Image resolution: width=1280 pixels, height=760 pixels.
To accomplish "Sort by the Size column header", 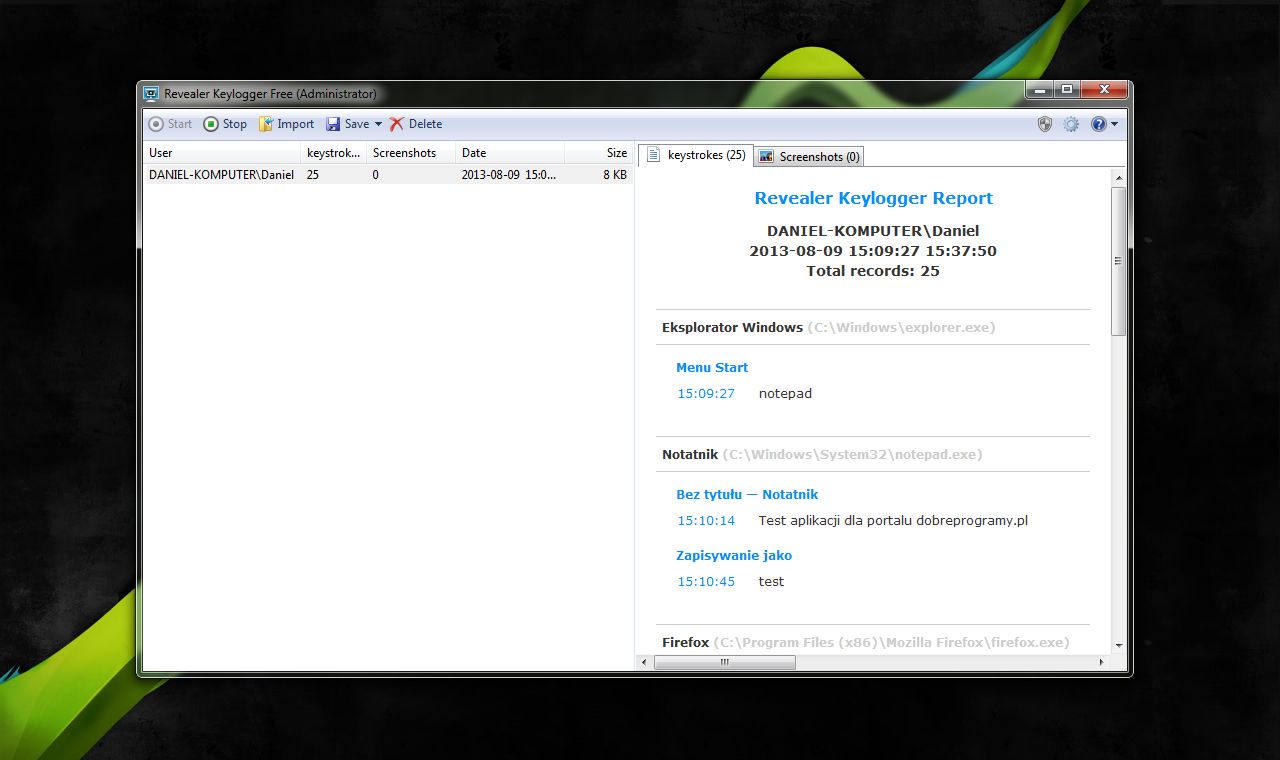I will (599, 153).
